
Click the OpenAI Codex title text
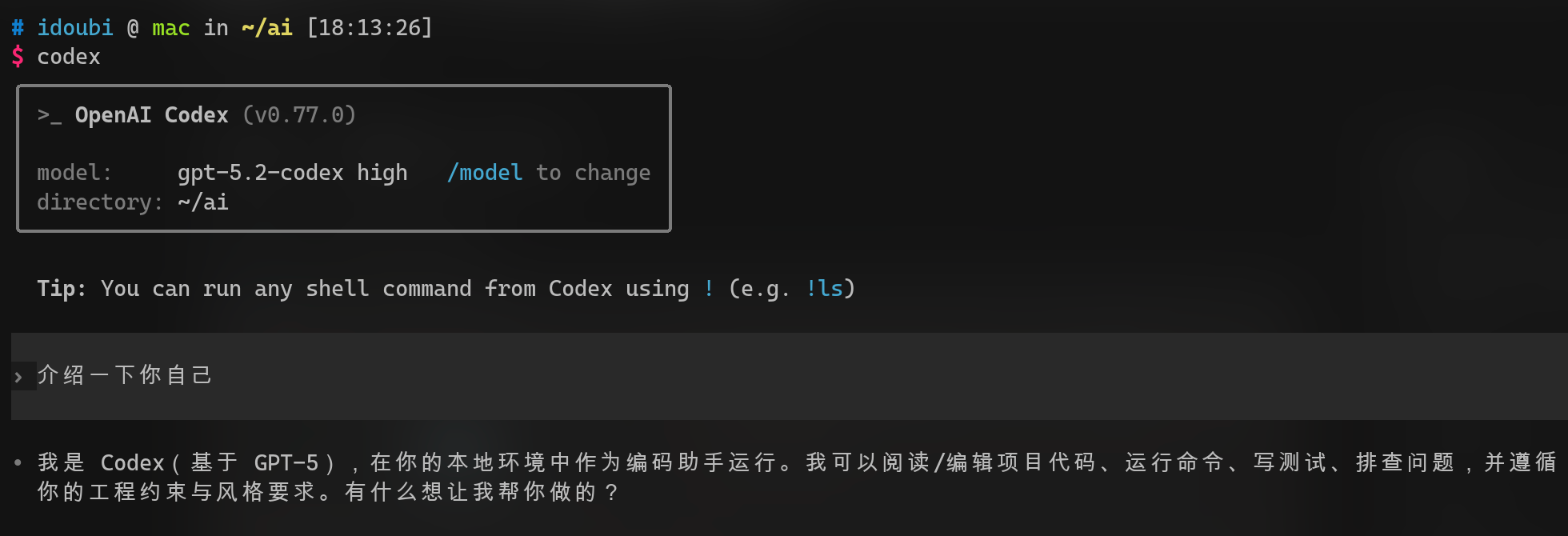point(151,115)
